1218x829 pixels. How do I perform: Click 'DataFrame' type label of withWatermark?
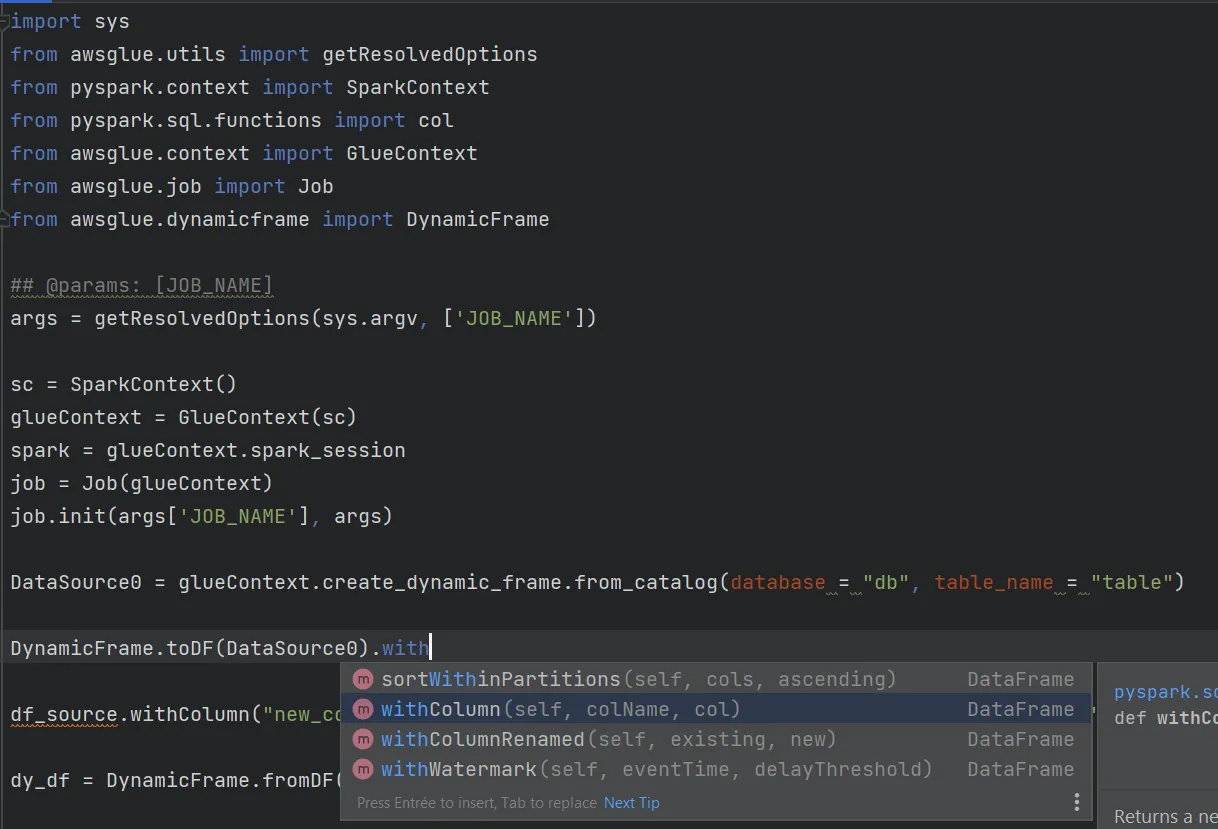click(1021, 769)
